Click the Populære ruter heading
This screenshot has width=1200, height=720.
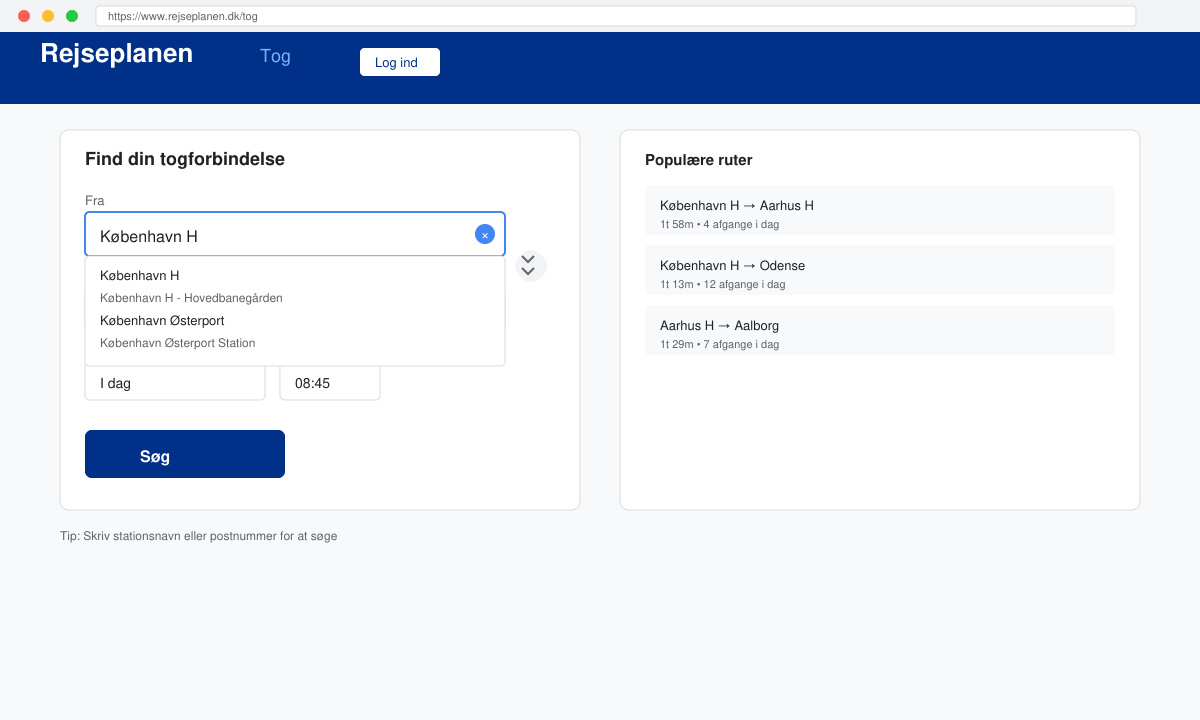[699, 160]
